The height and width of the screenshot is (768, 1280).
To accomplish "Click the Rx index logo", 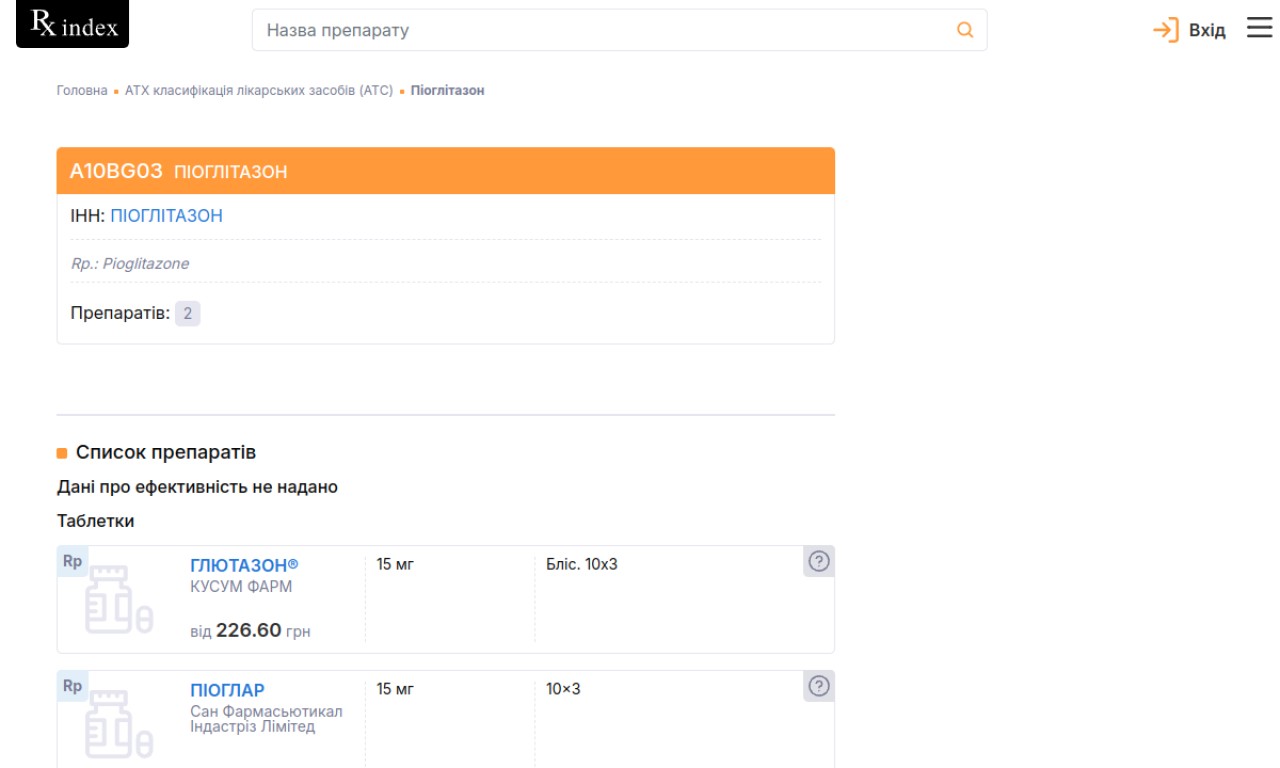I will tap(73, 25).
